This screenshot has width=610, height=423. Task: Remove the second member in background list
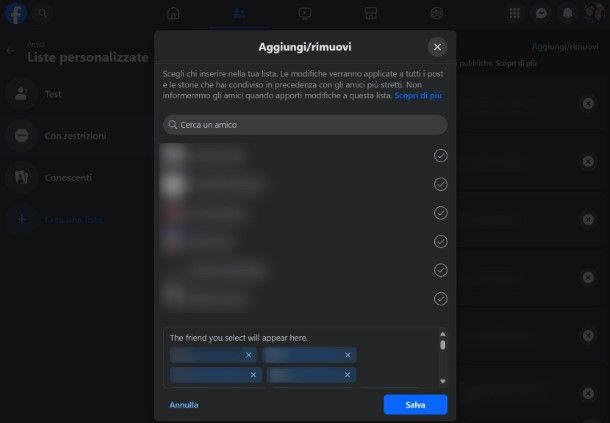588,161
